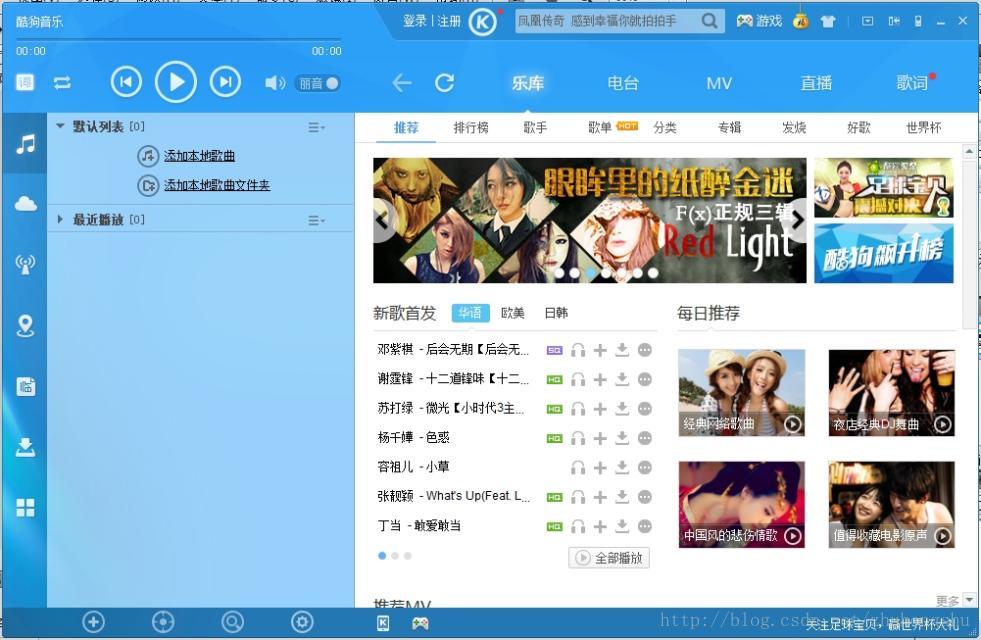Open 夜店经典DJ舞曲 playlist thumbnail
This screenshot has width=981, height=640.
[892, 393]
